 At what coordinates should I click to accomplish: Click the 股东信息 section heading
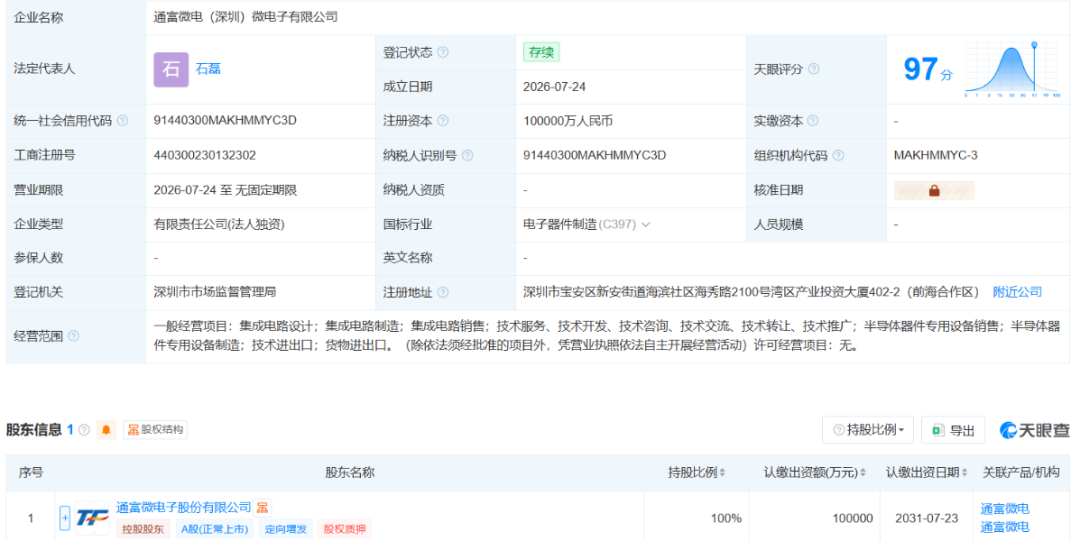tap(34, 430)
